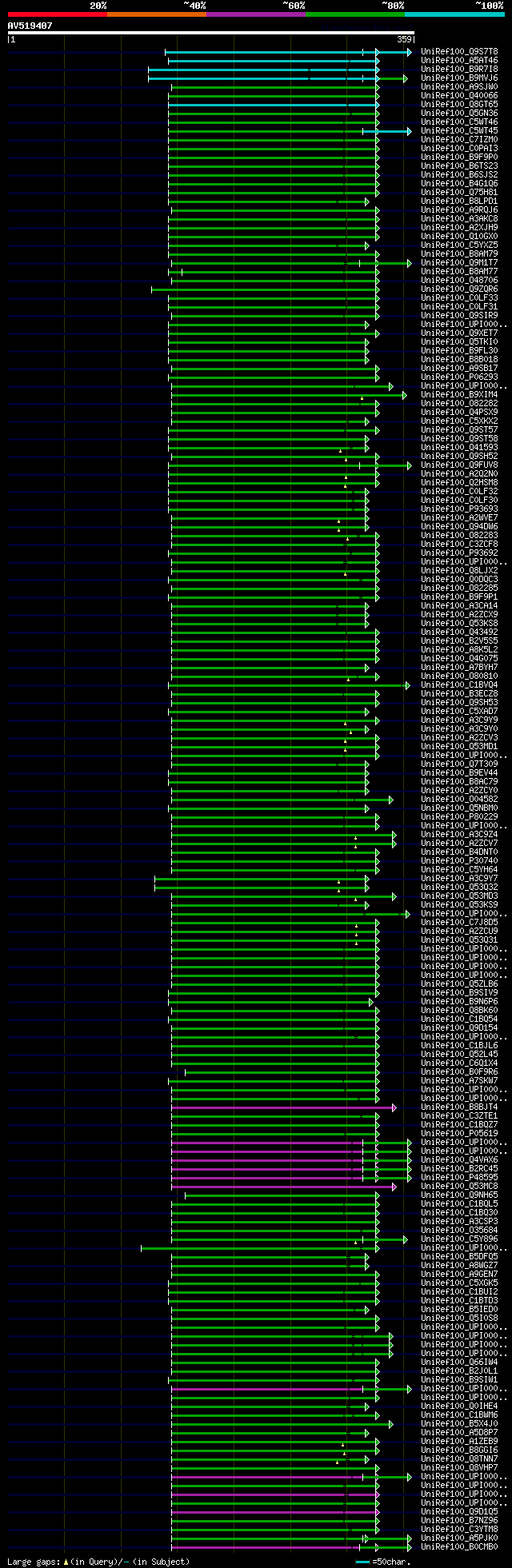
Task: Click the UniRef100_Q9M1T7 entry
Action: coord(459,263)
